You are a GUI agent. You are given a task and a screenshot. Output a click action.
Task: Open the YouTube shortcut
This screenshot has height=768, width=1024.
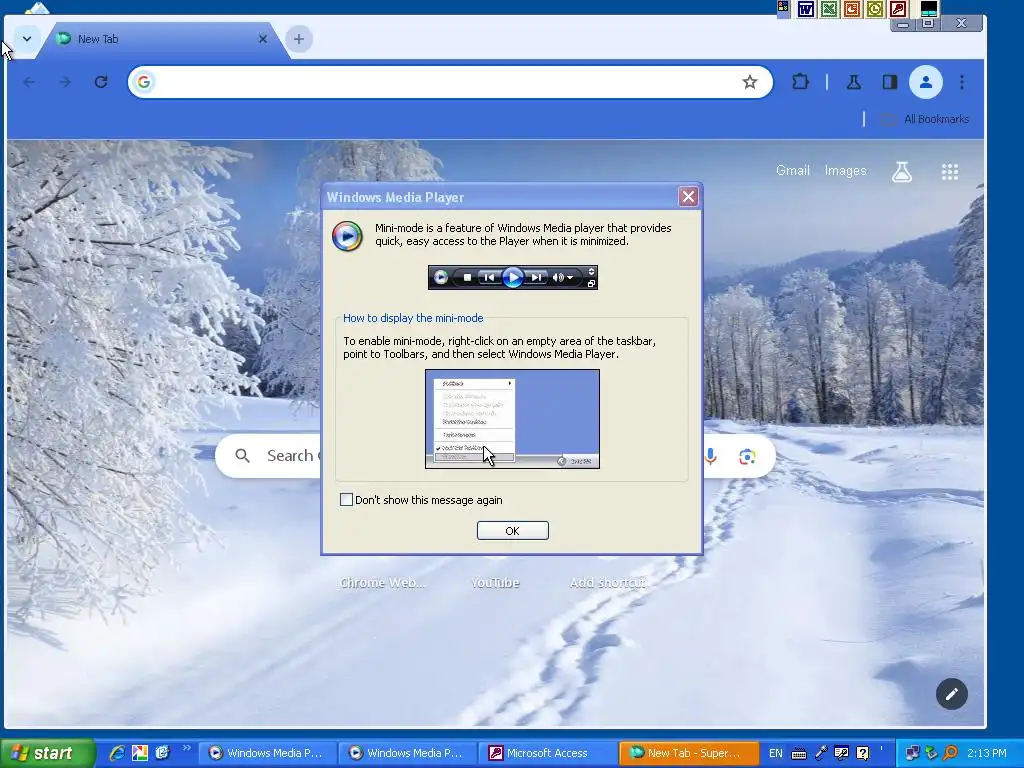point(495,582)
